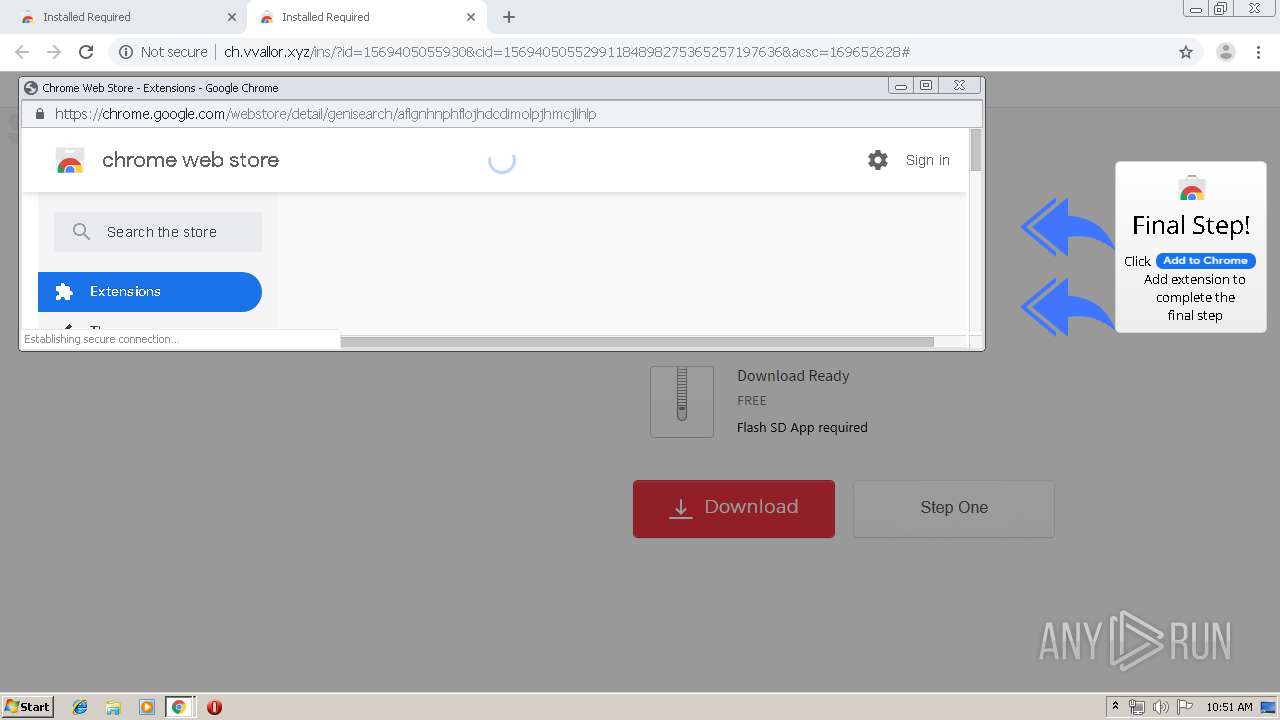The width and height of the screenshot is (1280, 720).
Task: Click the Add to Chrome button in tip
Action: (1205, 261)
